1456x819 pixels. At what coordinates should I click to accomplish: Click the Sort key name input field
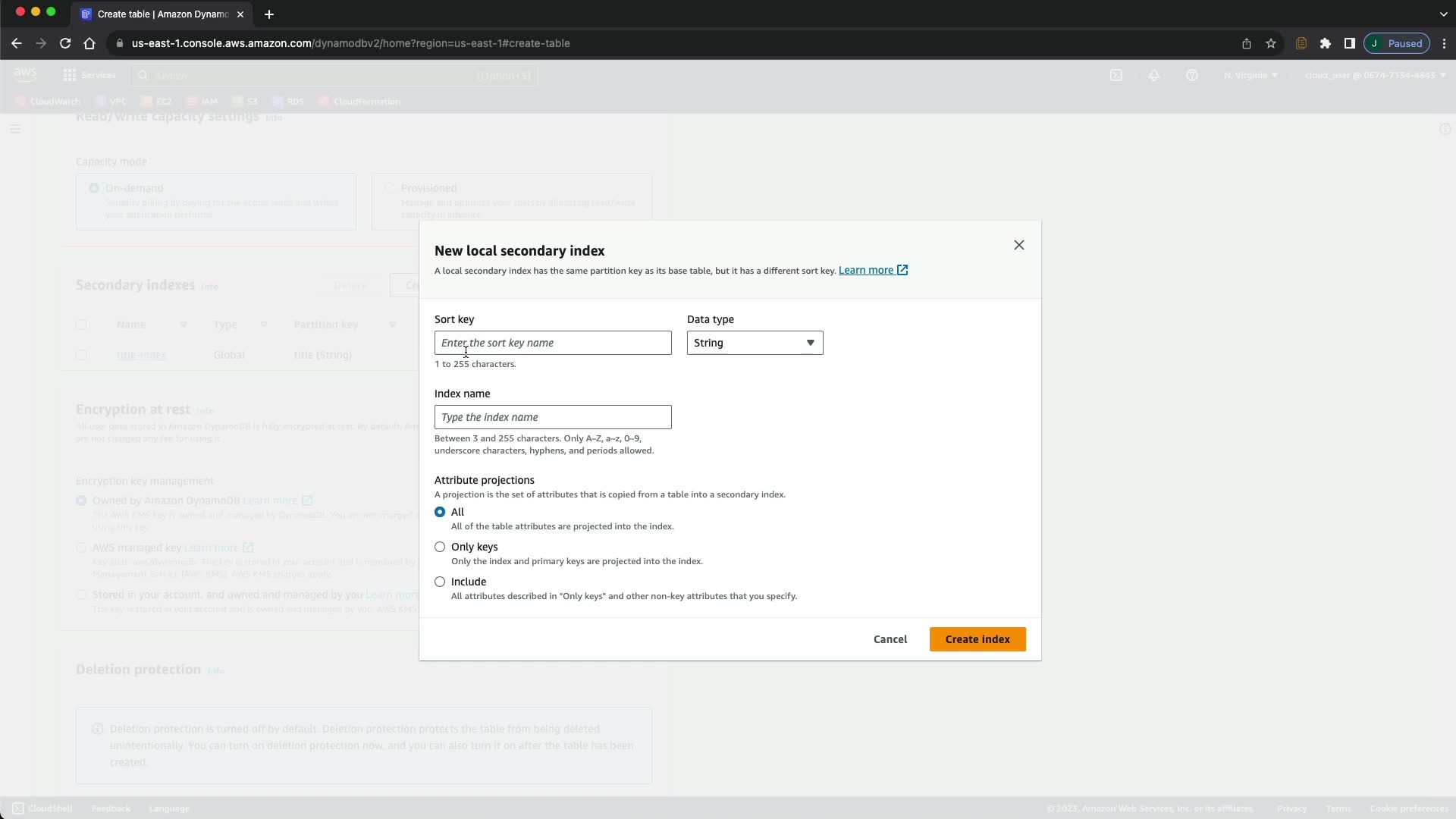pos(553,343)
